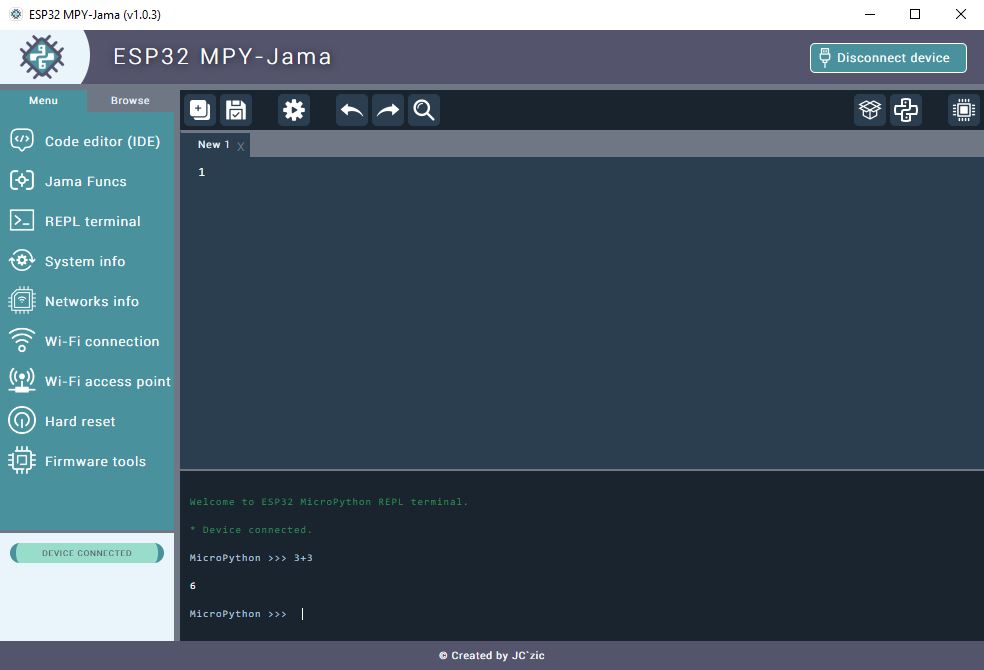Click the magnifier search icon
The image size is (984, 670).
pyautogui.click(x=424, y=110)
